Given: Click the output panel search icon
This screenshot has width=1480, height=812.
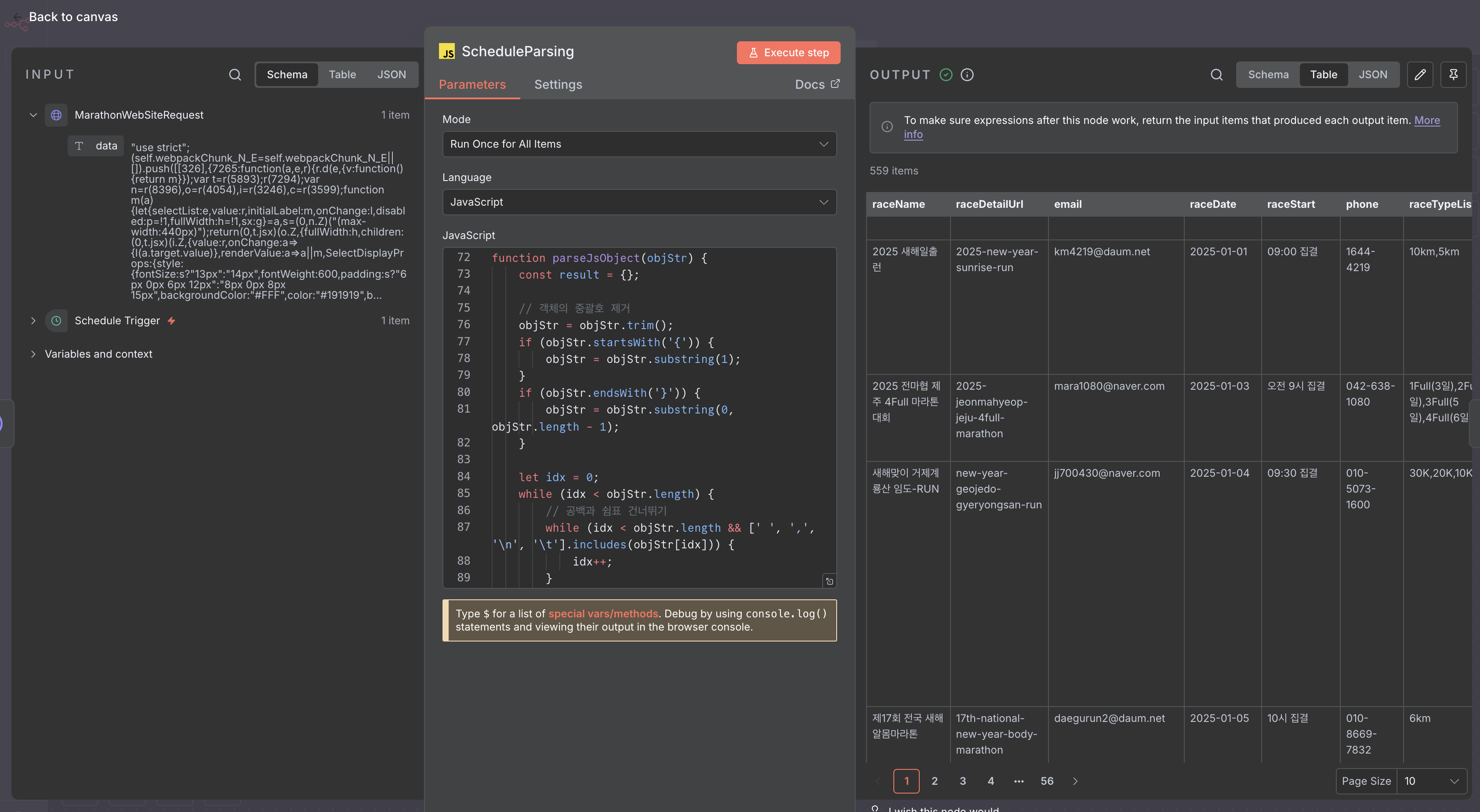Looking at the screenshot, I should (x=1216, y=75).
